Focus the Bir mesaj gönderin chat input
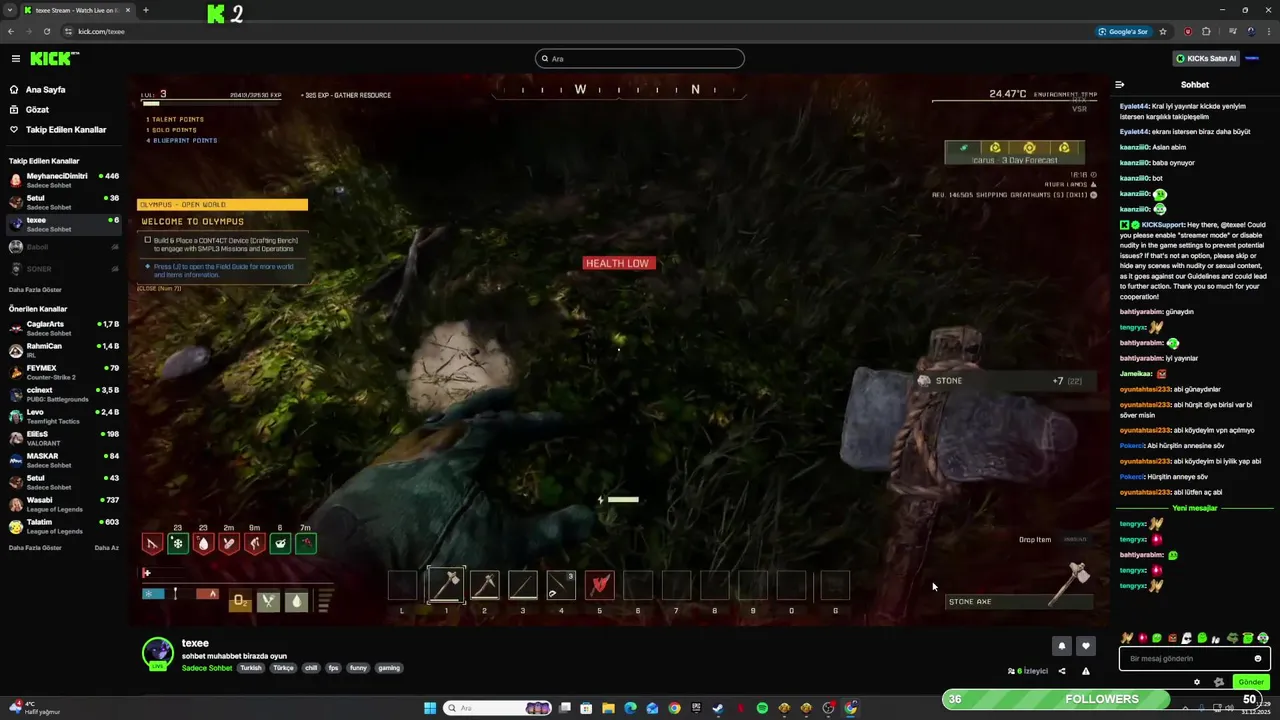The image size is (1280, 720). pos(1195,659)
